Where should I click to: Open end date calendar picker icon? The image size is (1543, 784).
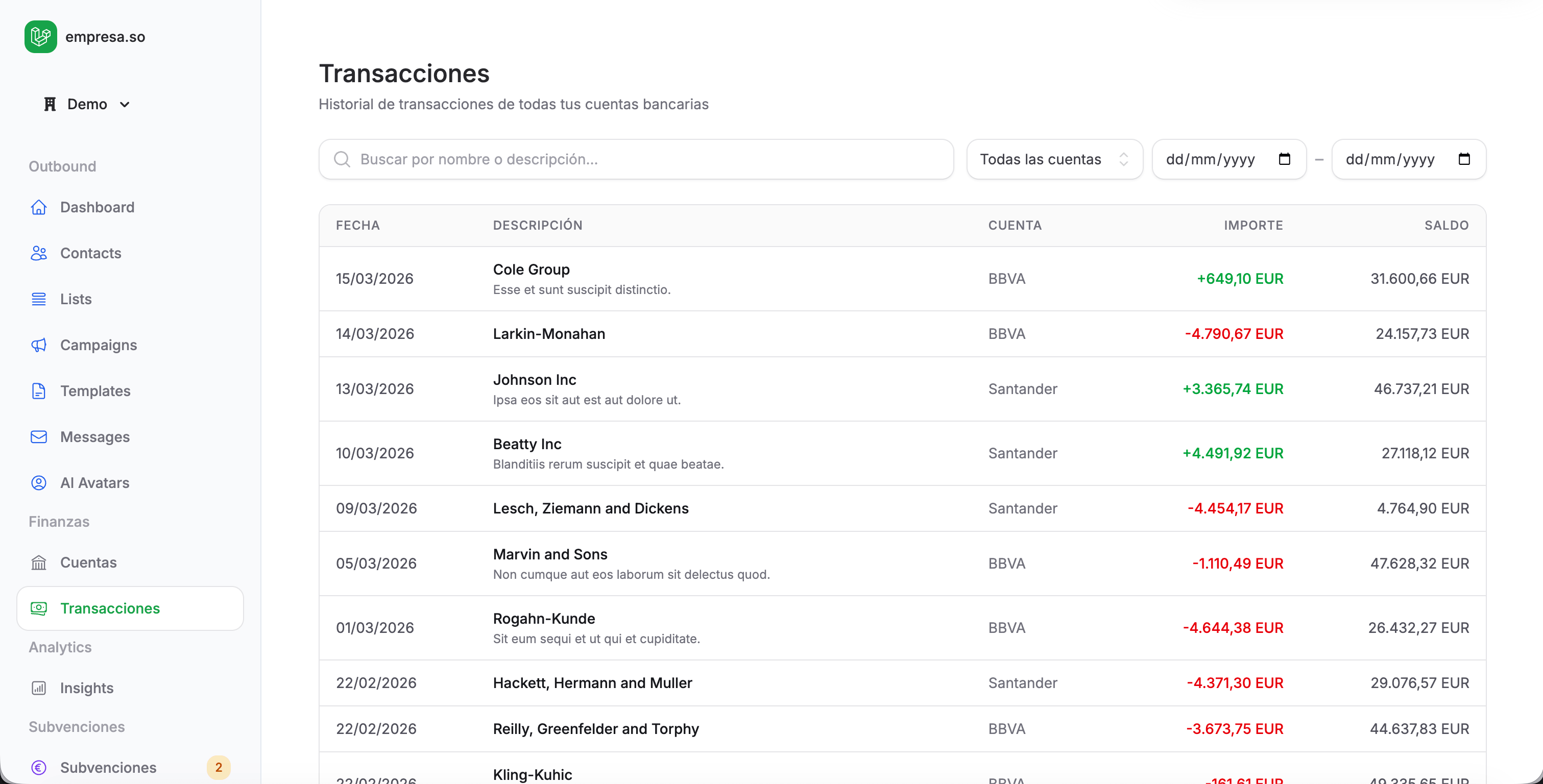[1463, 159]
